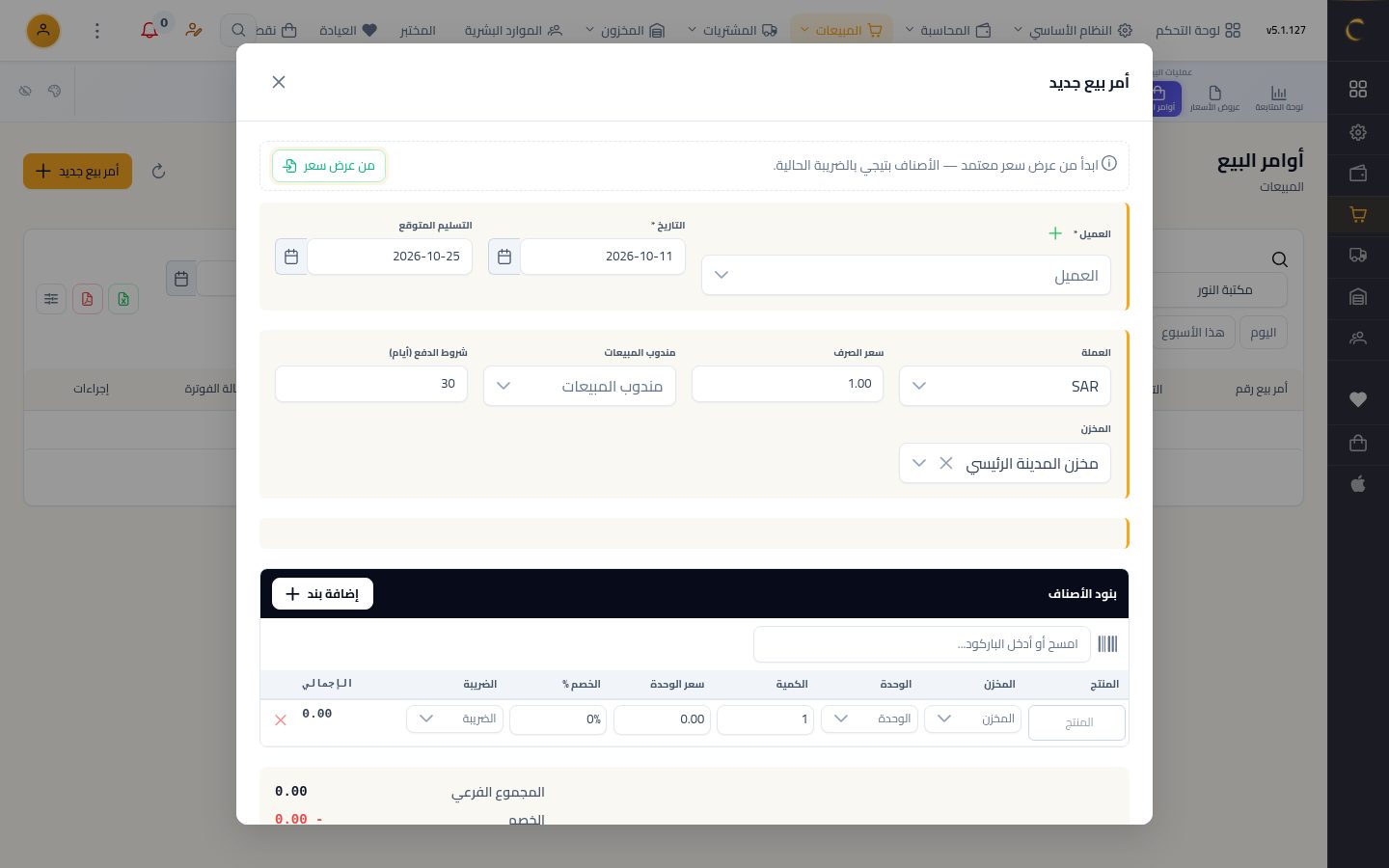Open the SAR currency dropdown
The height and width of the screenshot is (868, 1389).
(x=1005, y=386)
